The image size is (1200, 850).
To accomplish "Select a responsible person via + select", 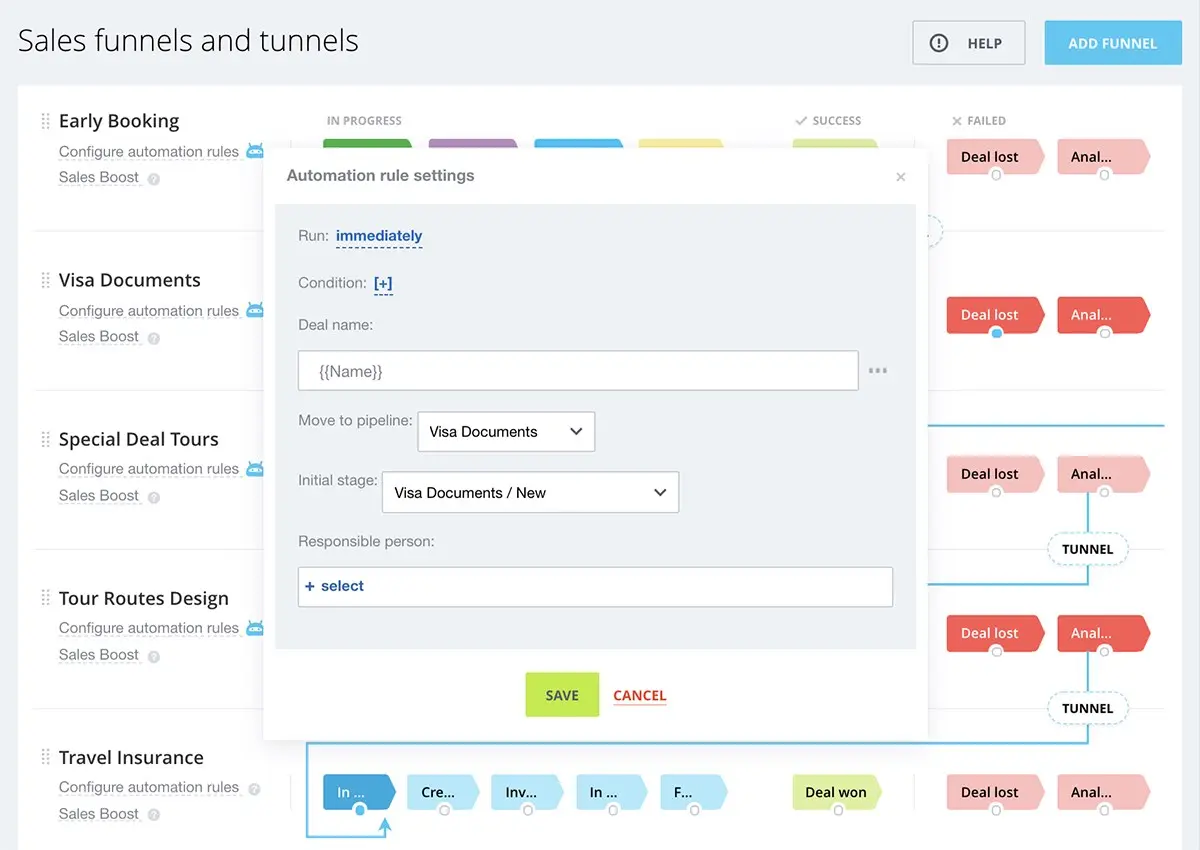I will pos(335,586).
